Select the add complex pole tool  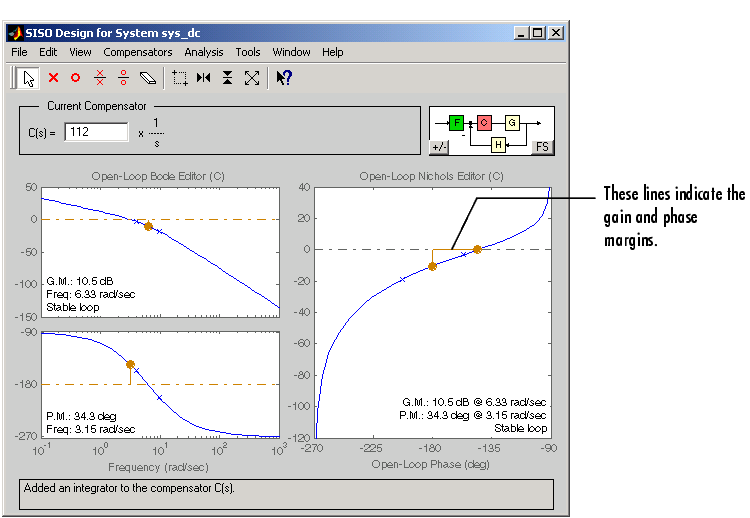coord(99,77)
